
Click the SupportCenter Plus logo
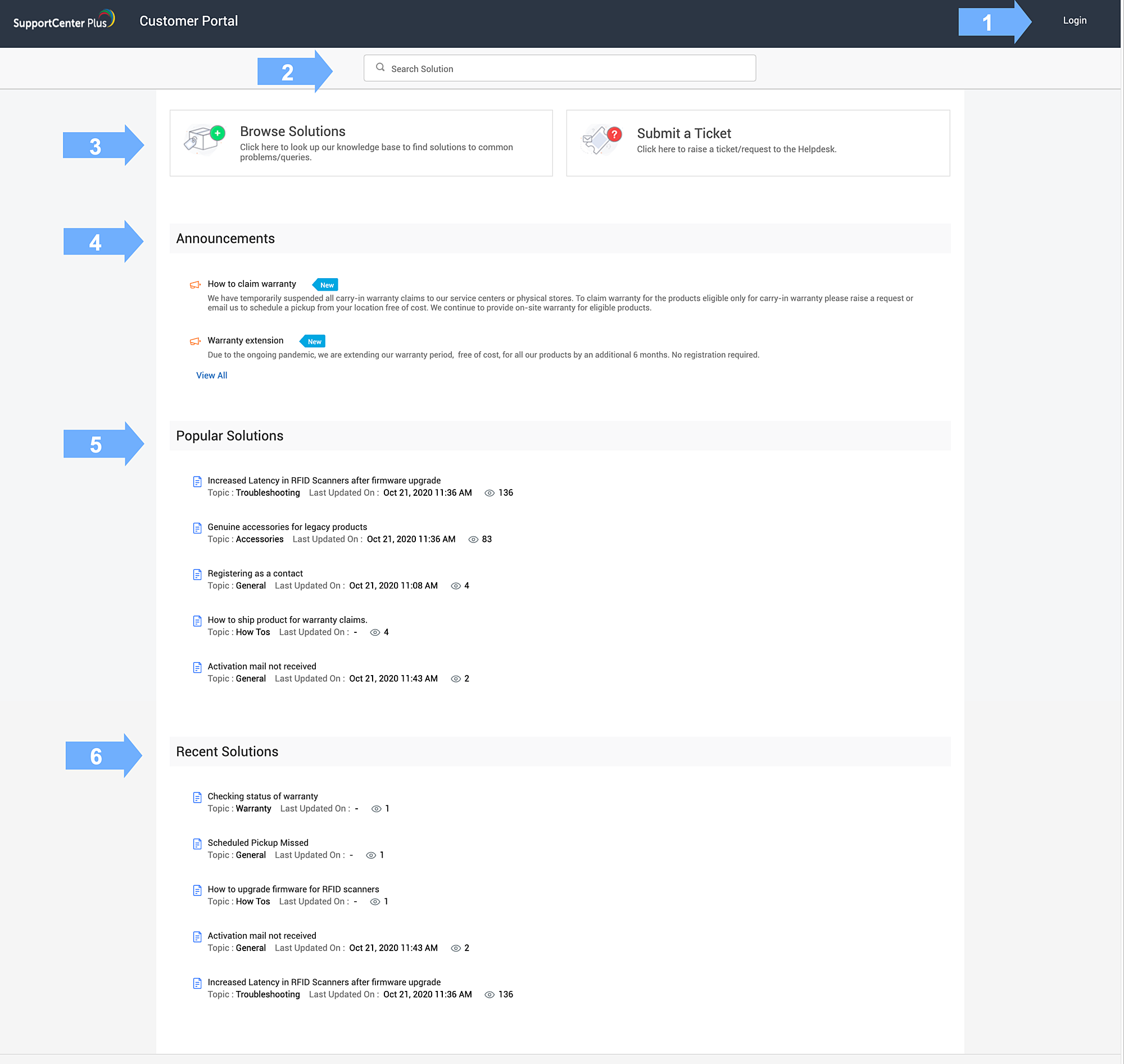(x=64, y=20)
